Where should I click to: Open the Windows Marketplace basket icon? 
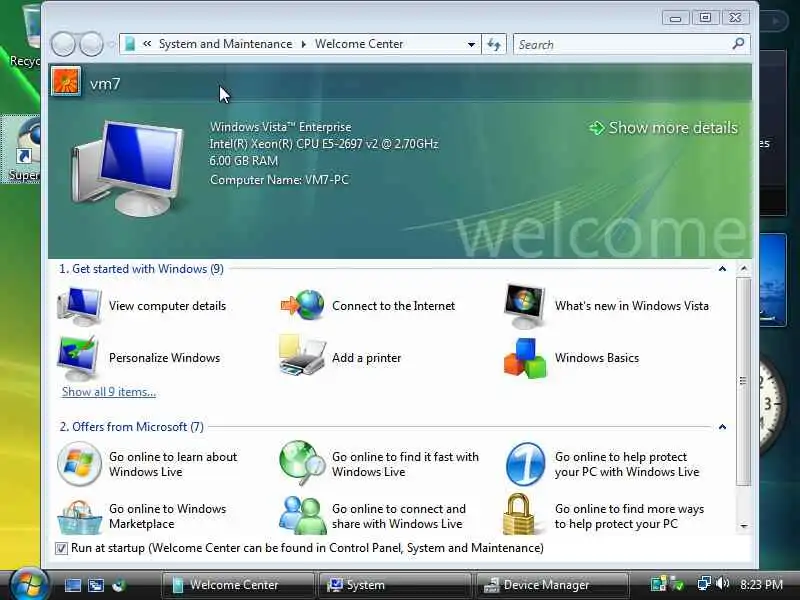coord(79,516)
